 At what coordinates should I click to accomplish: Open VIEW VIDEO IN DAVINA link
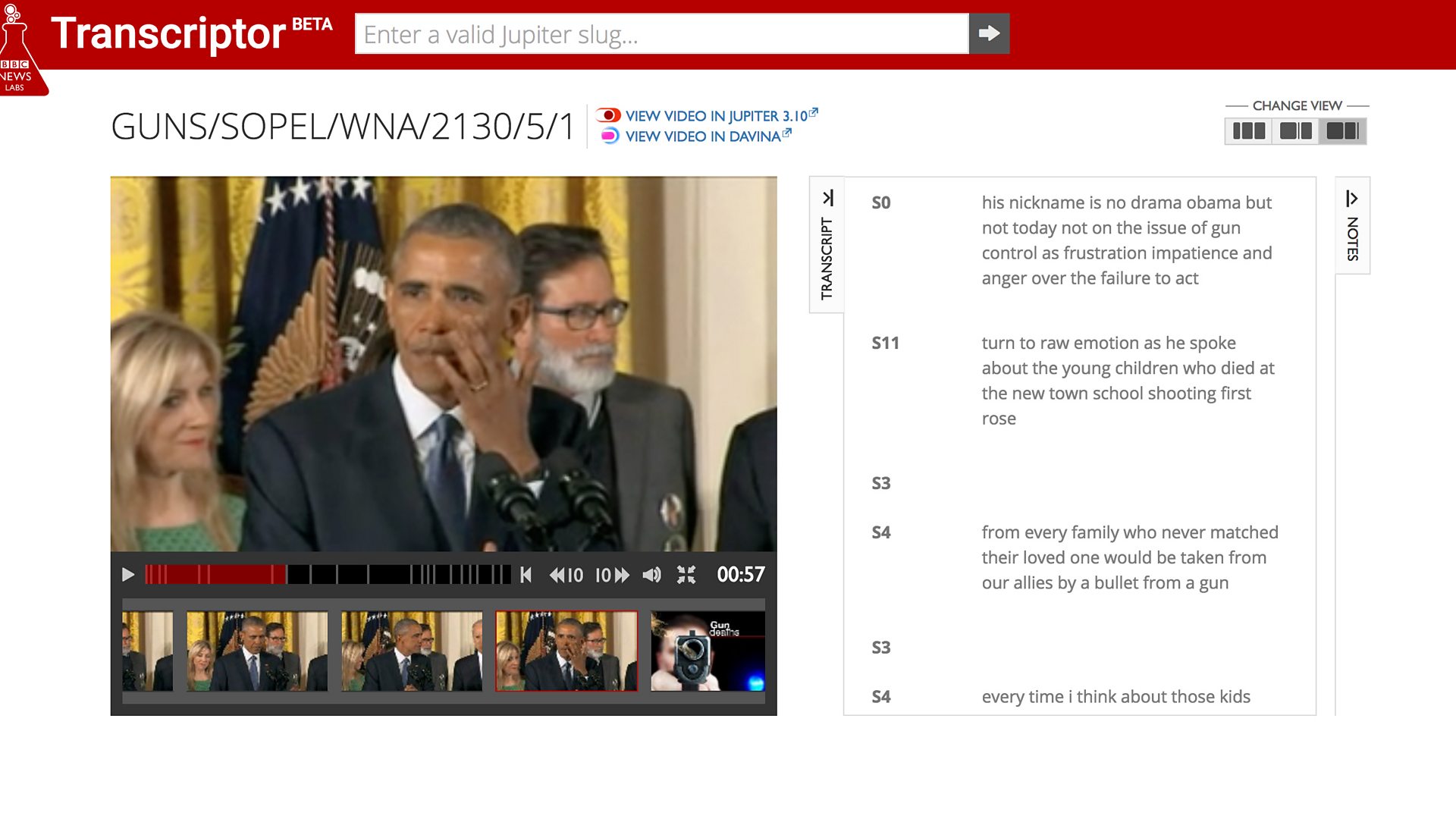pyautogui.click(x=704, y=136)
